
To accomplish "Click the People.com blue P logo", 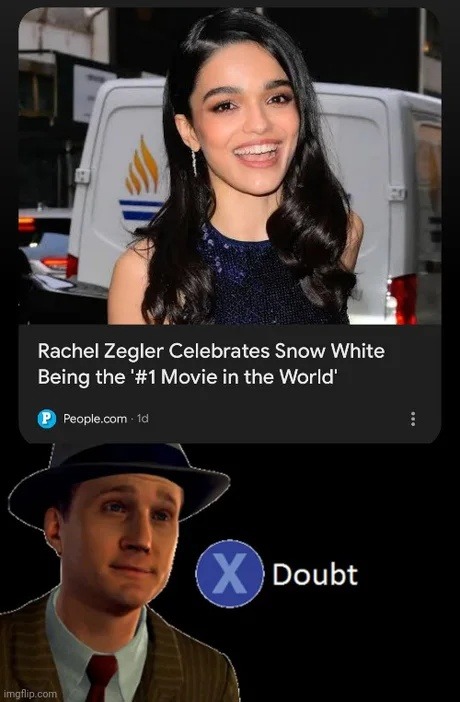I will [x=47, y=419].
